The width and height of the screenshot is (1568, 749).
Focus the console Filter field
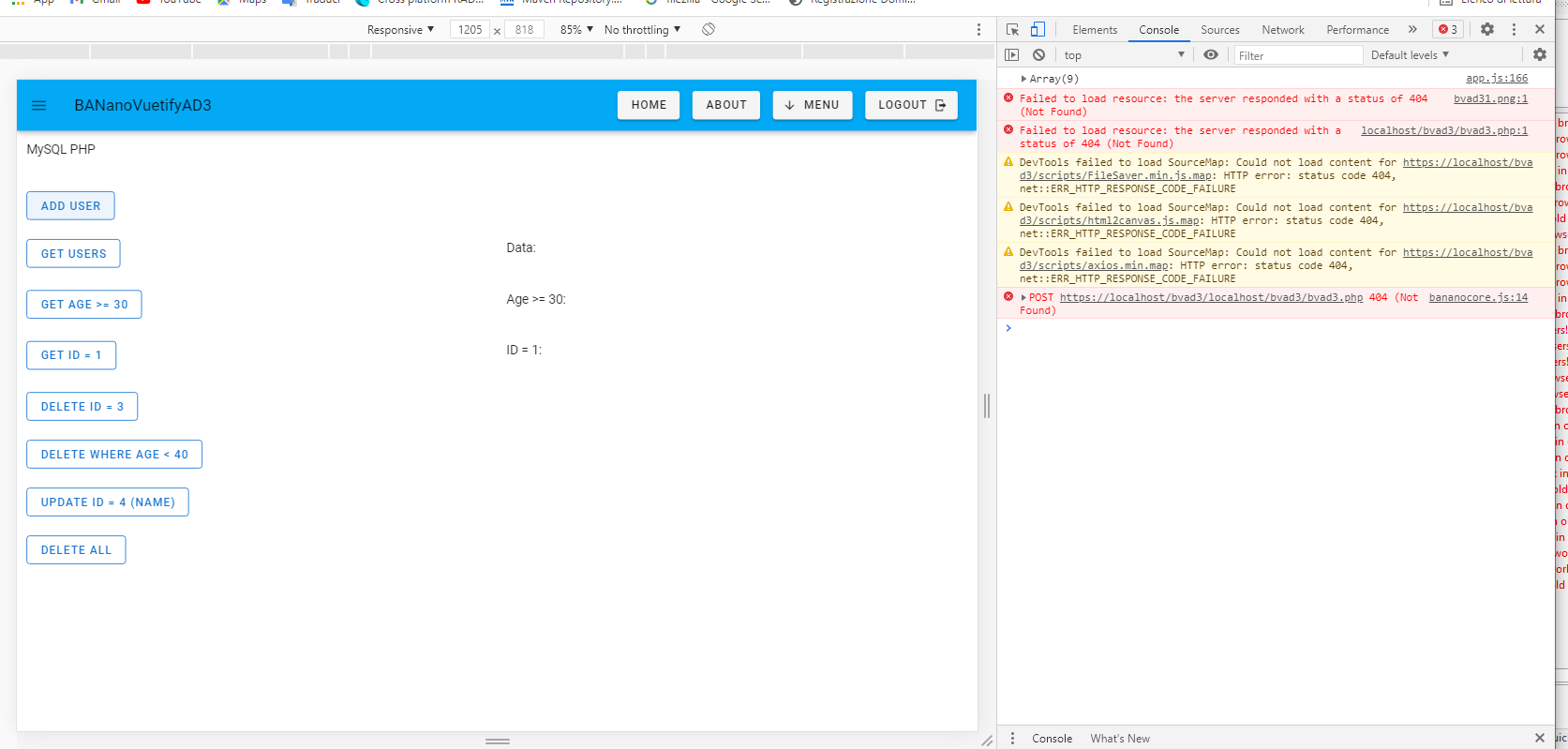(x=1298, y=55)
